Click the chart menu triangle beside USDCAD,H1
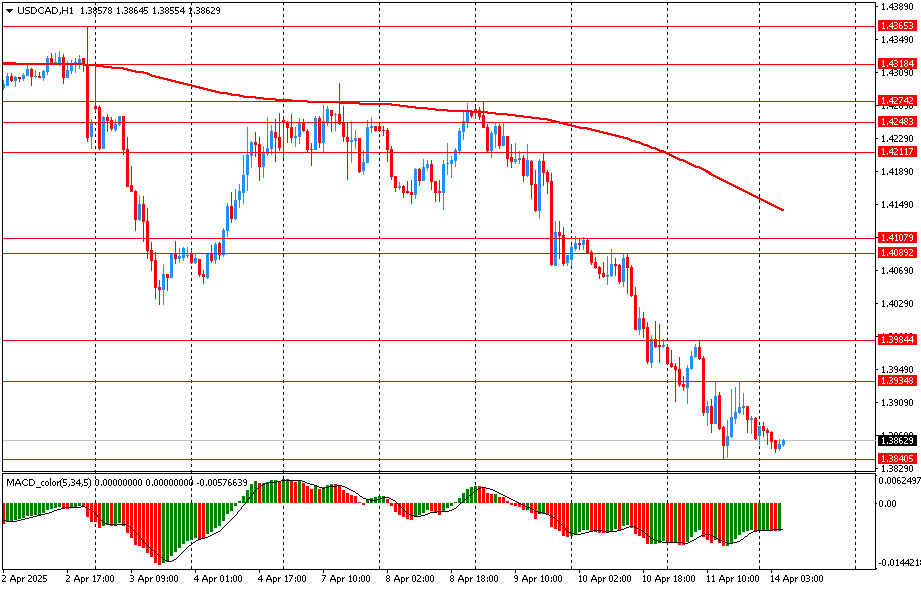Image resolution: width=921 pixels, height=590 pixels. tap(9, 11)
